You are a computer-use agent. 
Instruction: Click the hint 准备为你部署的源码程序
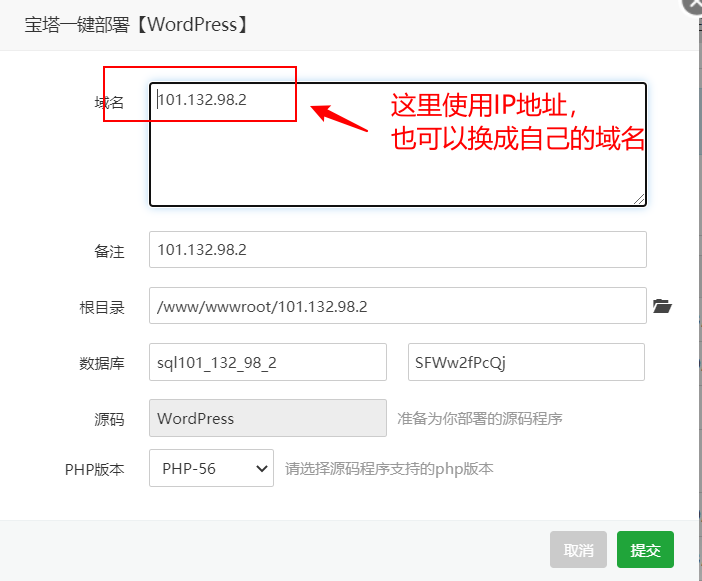tap(480, 419)
